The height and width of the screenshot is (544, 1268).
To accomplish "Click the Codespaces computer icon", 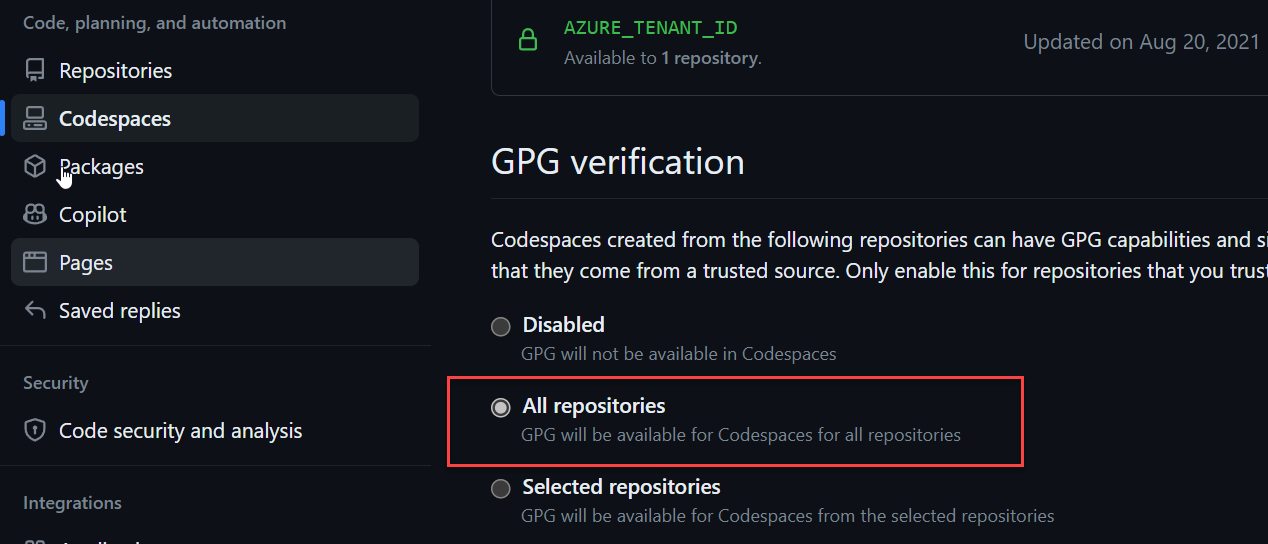I will click(x=35, y=119).
